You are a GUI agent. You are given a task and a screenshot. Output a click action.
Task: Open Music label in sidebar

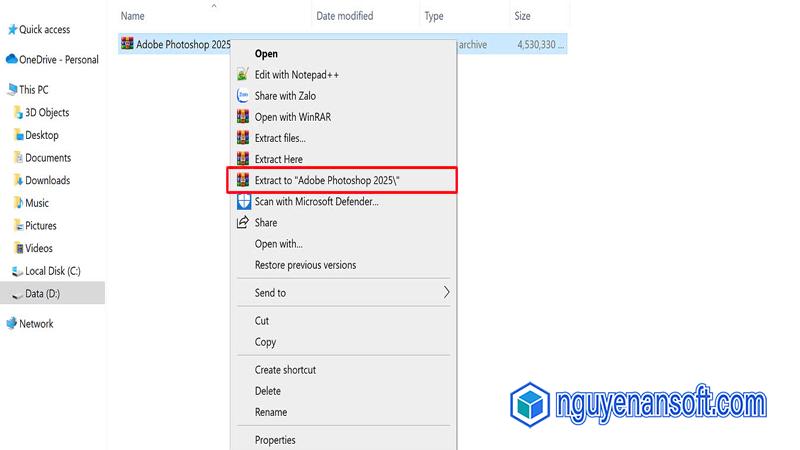tap(37, 203)
